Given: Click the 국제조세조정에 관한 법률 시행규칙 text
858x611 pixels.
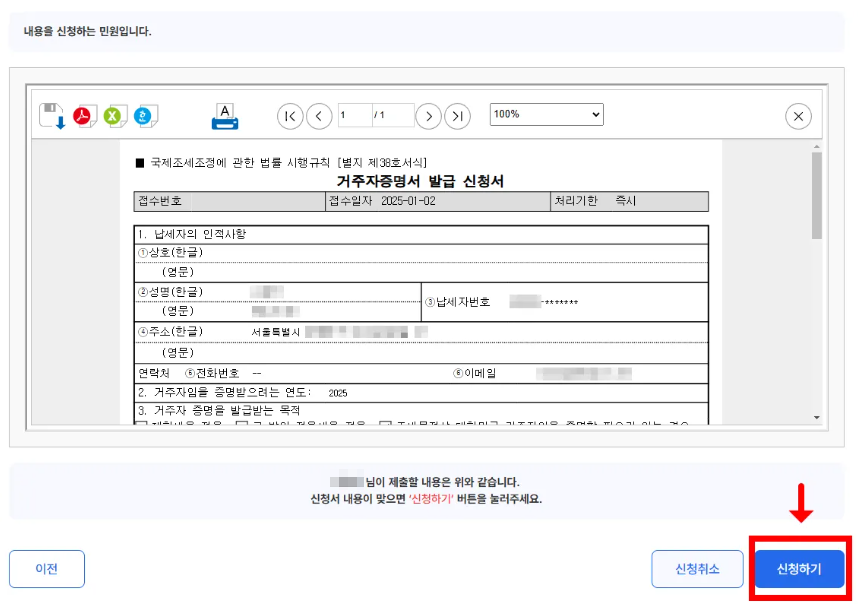Looking at the screenshot, I should tap(241, 162).
